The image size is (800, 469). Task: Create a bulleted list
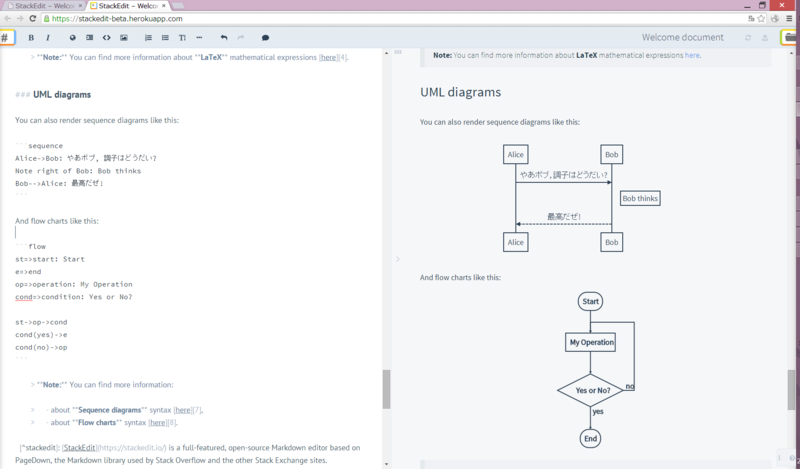165,38
